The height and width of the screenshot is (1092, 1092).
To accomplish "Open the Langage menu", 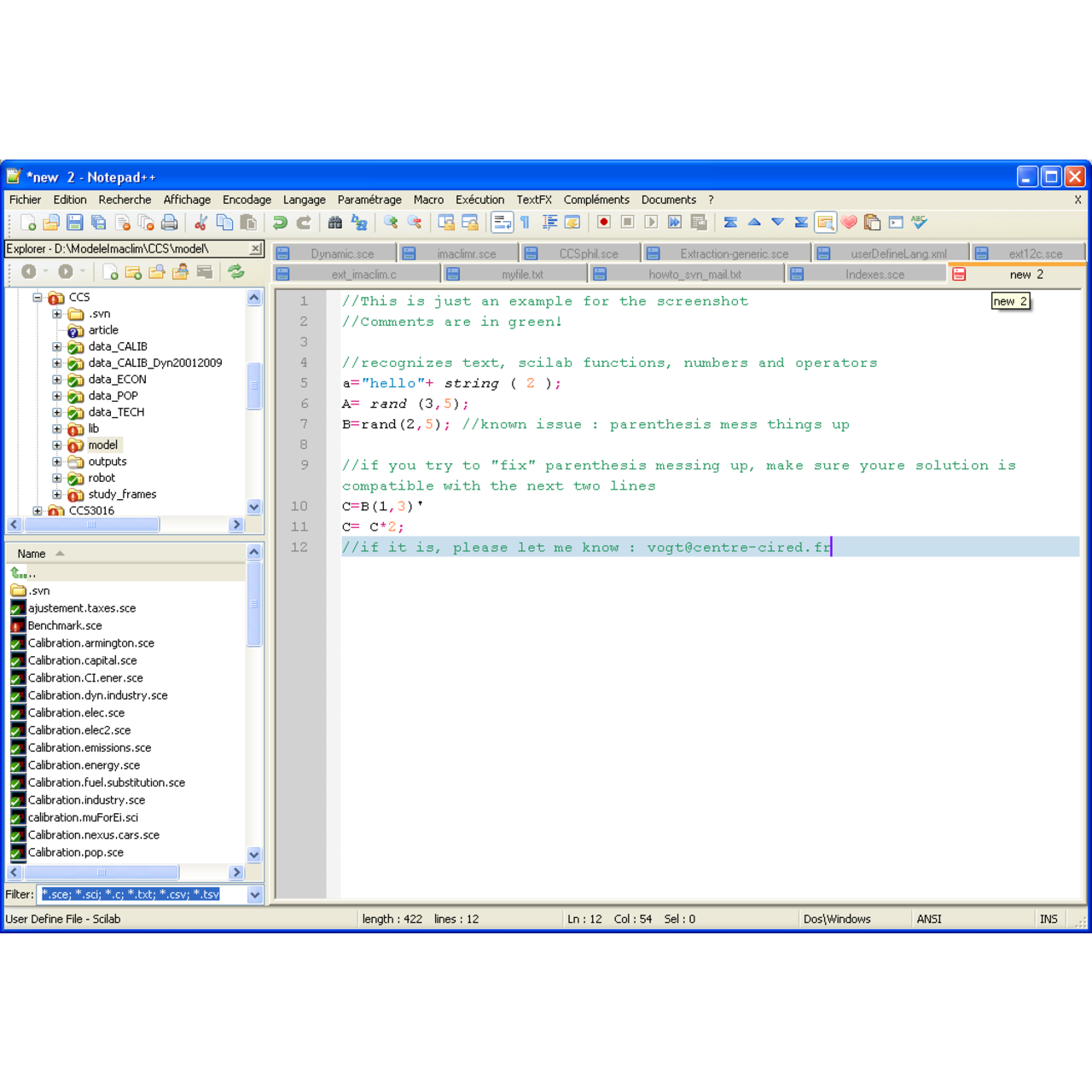I will point(304,199).
